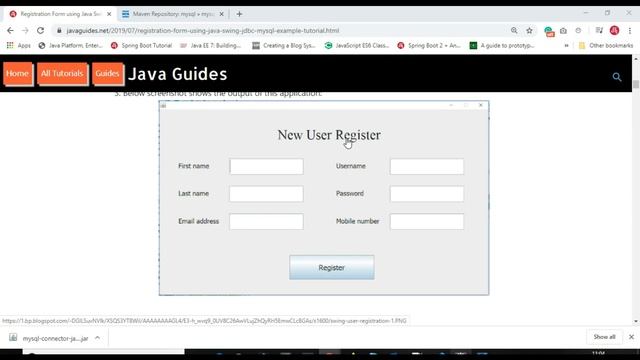Click the Password text field
Screen dimensions: 640x360
click(x=427, y=194)
